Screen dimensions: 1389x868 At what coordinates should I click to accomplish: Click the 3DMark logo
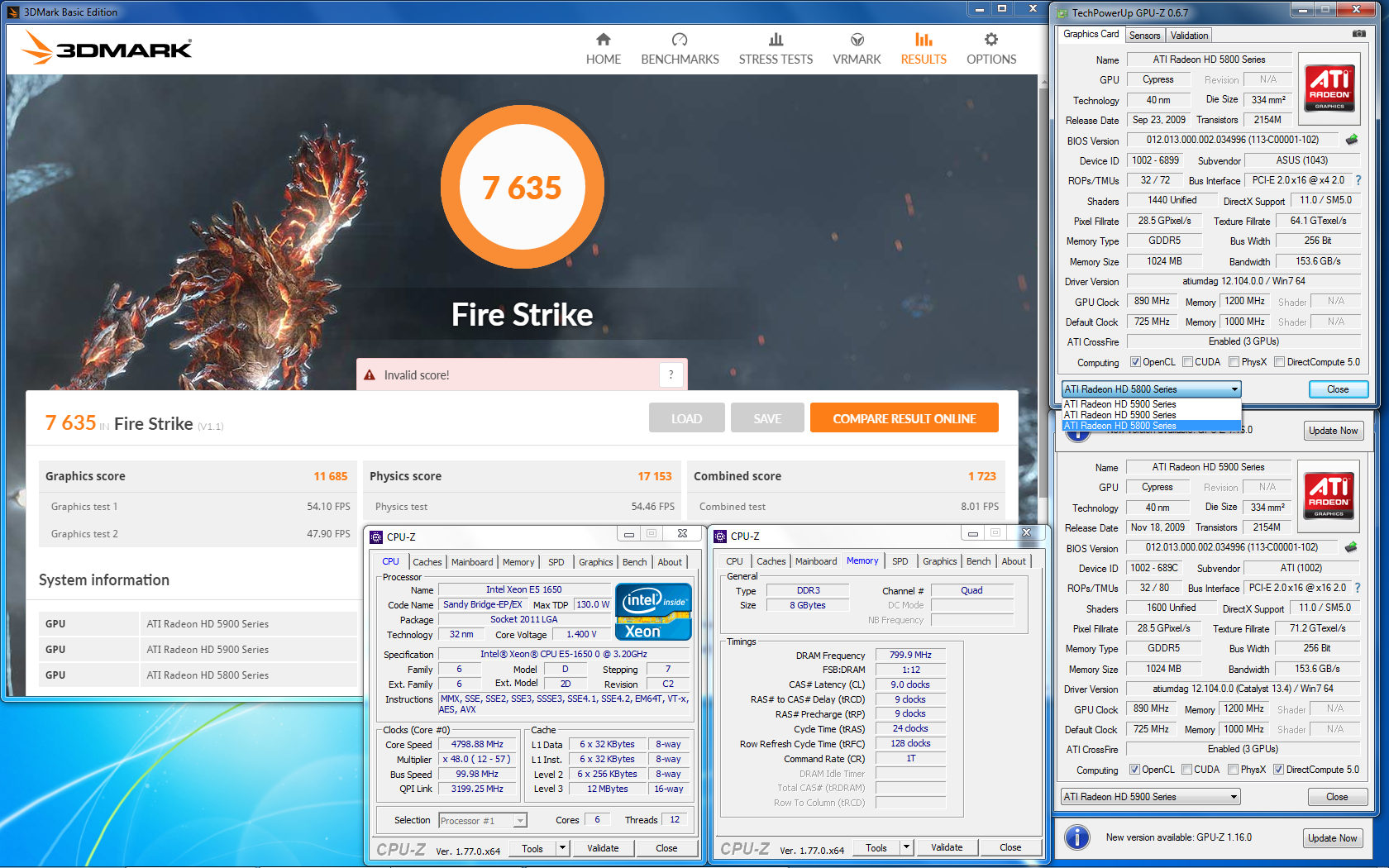(107, 48)
